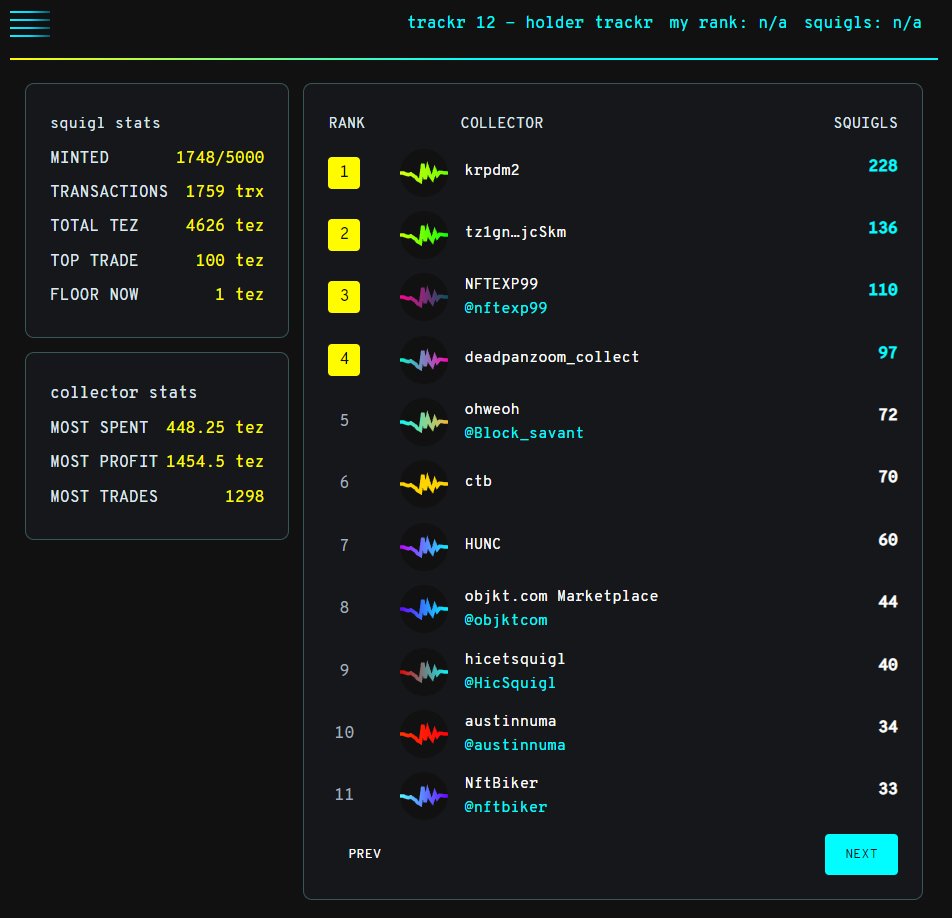Click the rank number 11
Screen dimensions: 952x918
(x=344, y=794)
